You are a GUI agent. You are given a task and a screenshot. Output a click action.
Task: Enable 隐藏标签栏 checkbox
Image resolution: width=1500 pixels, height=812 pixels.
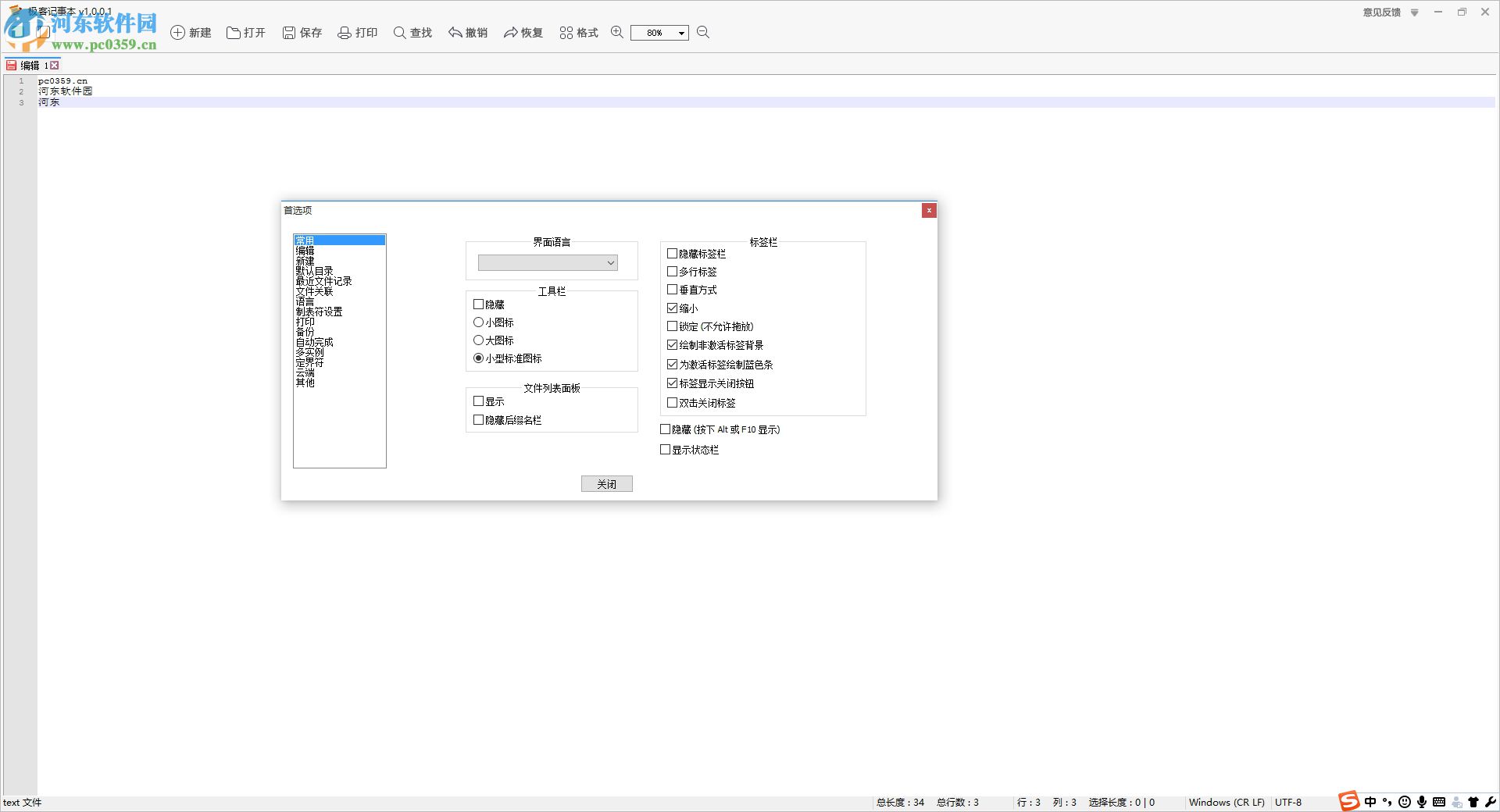672,253
